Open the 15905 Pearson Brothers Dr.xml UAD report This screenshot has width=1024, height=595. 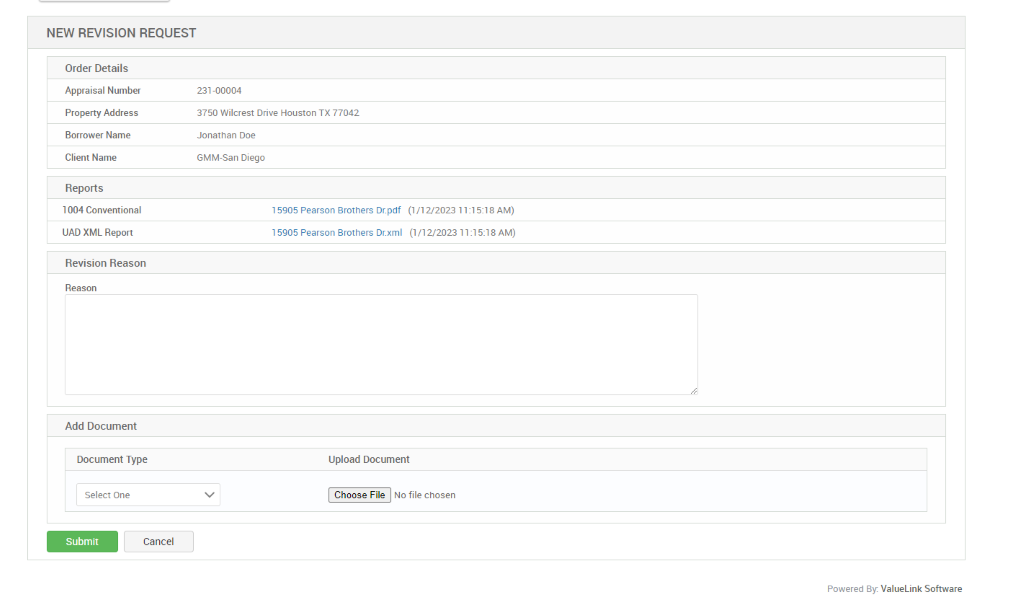pyautogui.click(x=335, y=232)
